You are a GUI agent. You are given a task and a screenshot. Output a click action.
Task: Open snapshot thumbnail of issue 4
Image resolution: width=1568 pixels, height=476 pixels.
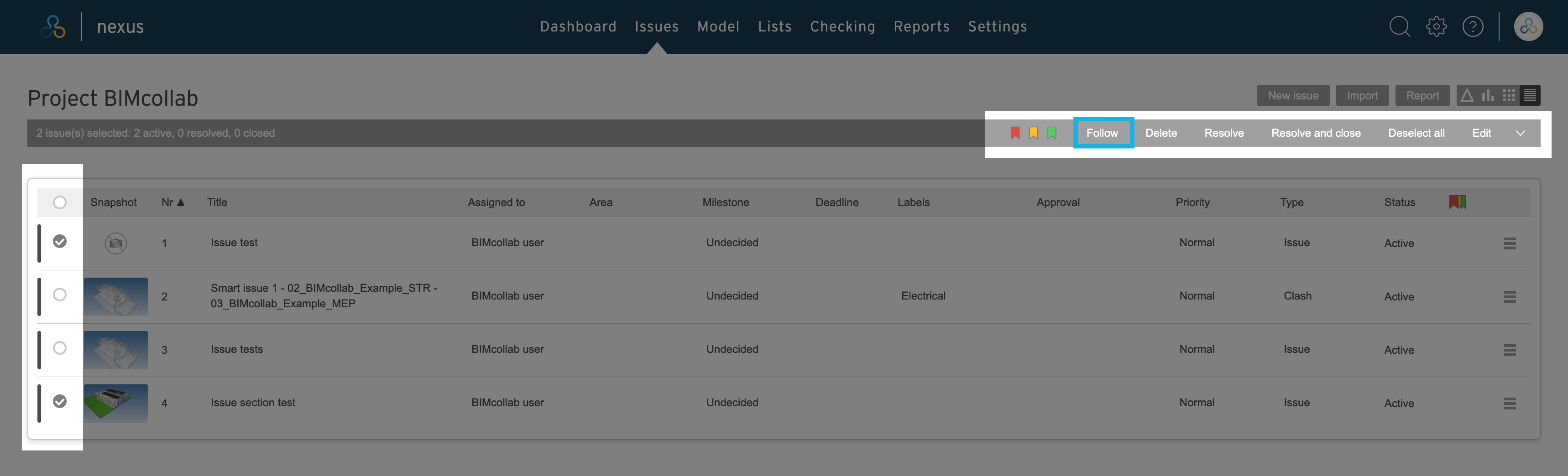[x=115, y=403]
